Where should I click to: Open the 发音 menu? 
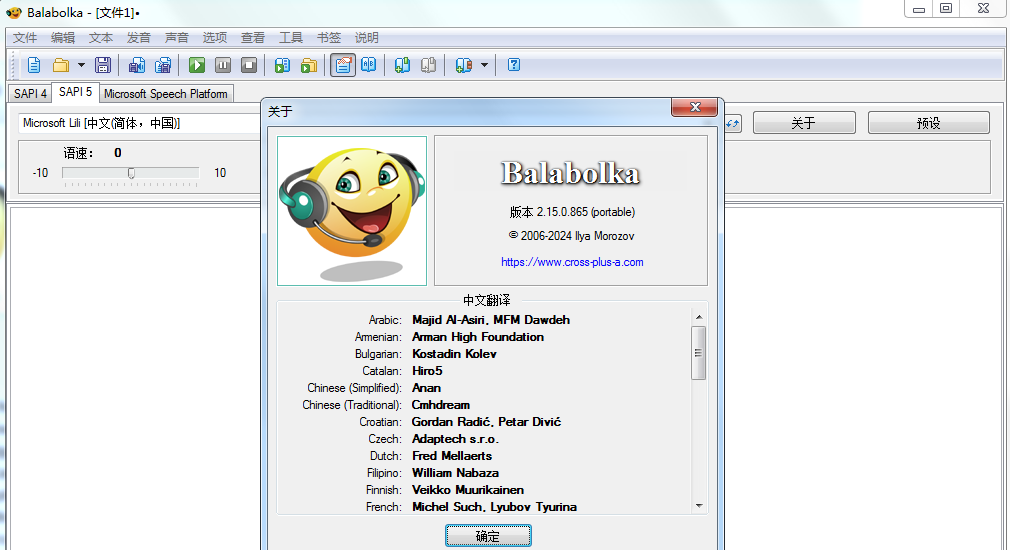click(138, 38)
